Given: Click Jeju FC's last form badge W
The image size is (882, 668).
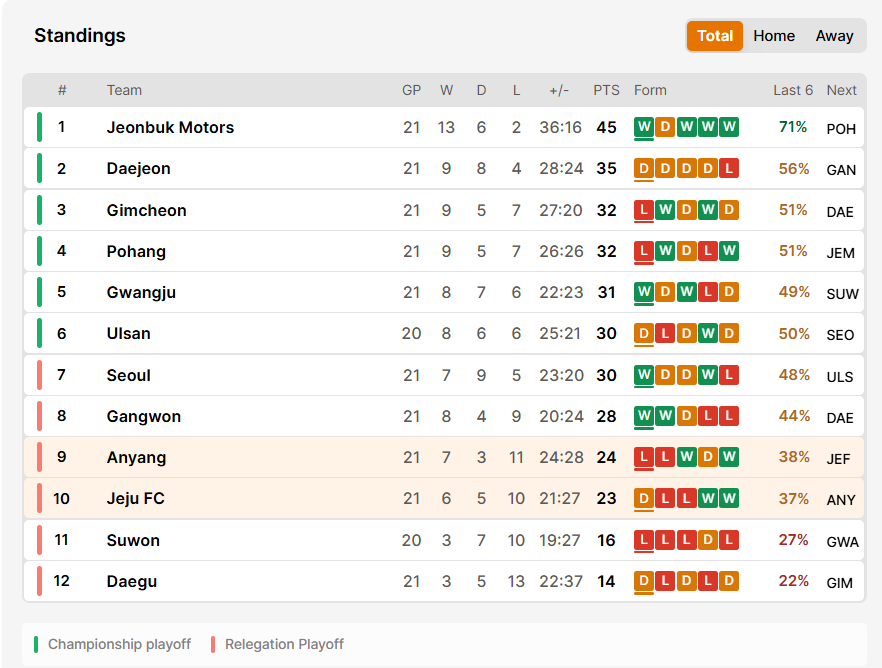Looking at the screenshot, I should tap(729, 498).
